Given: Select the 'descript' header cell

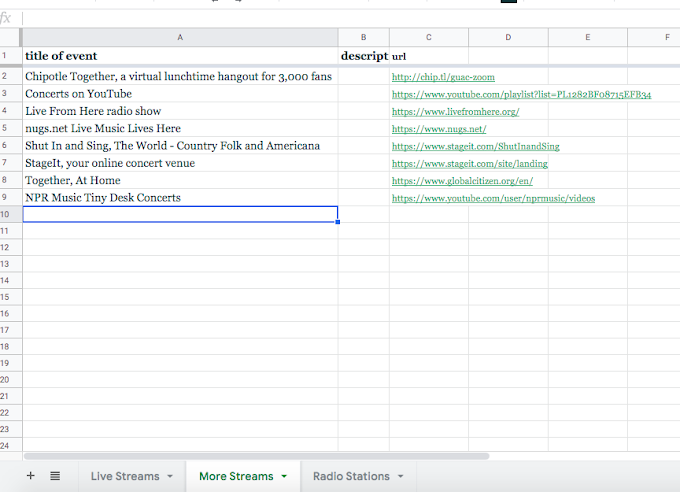Looking at the screenshot, I should pos(363,56).
